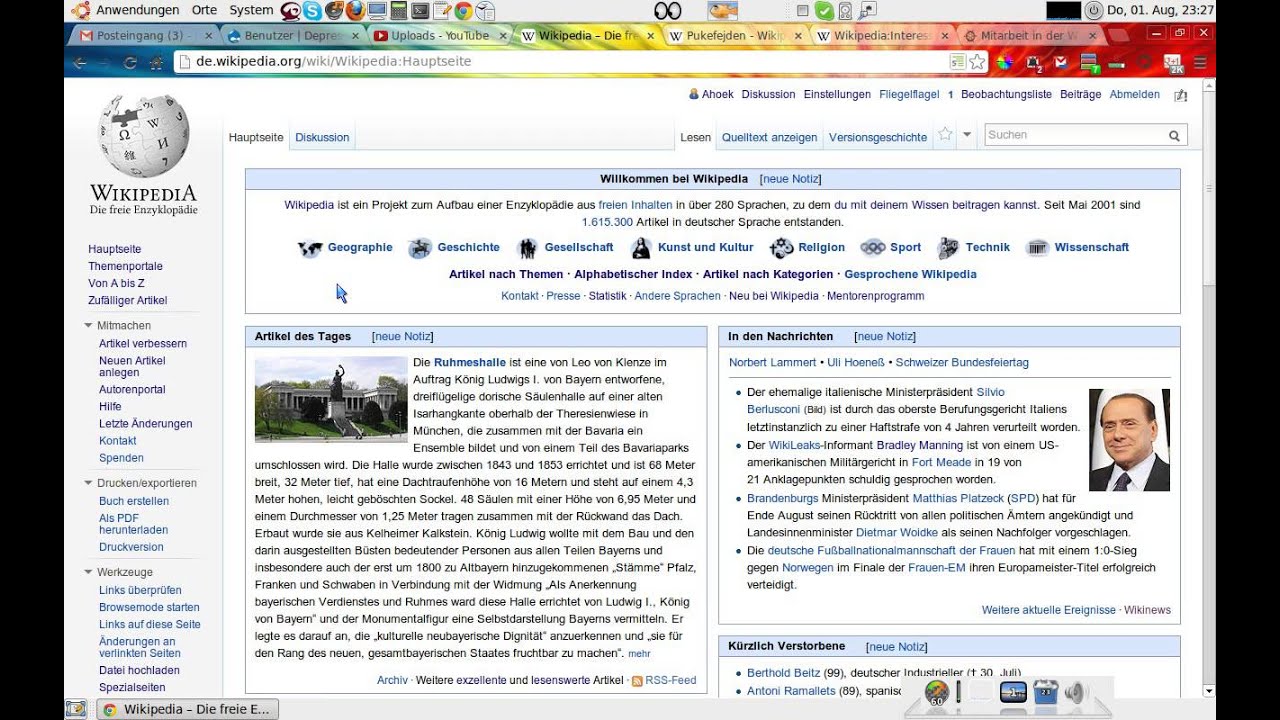This screenshot has width=1280, height=720.
Task: Add page to watchlist via star icon
Action: coord(945,134)
